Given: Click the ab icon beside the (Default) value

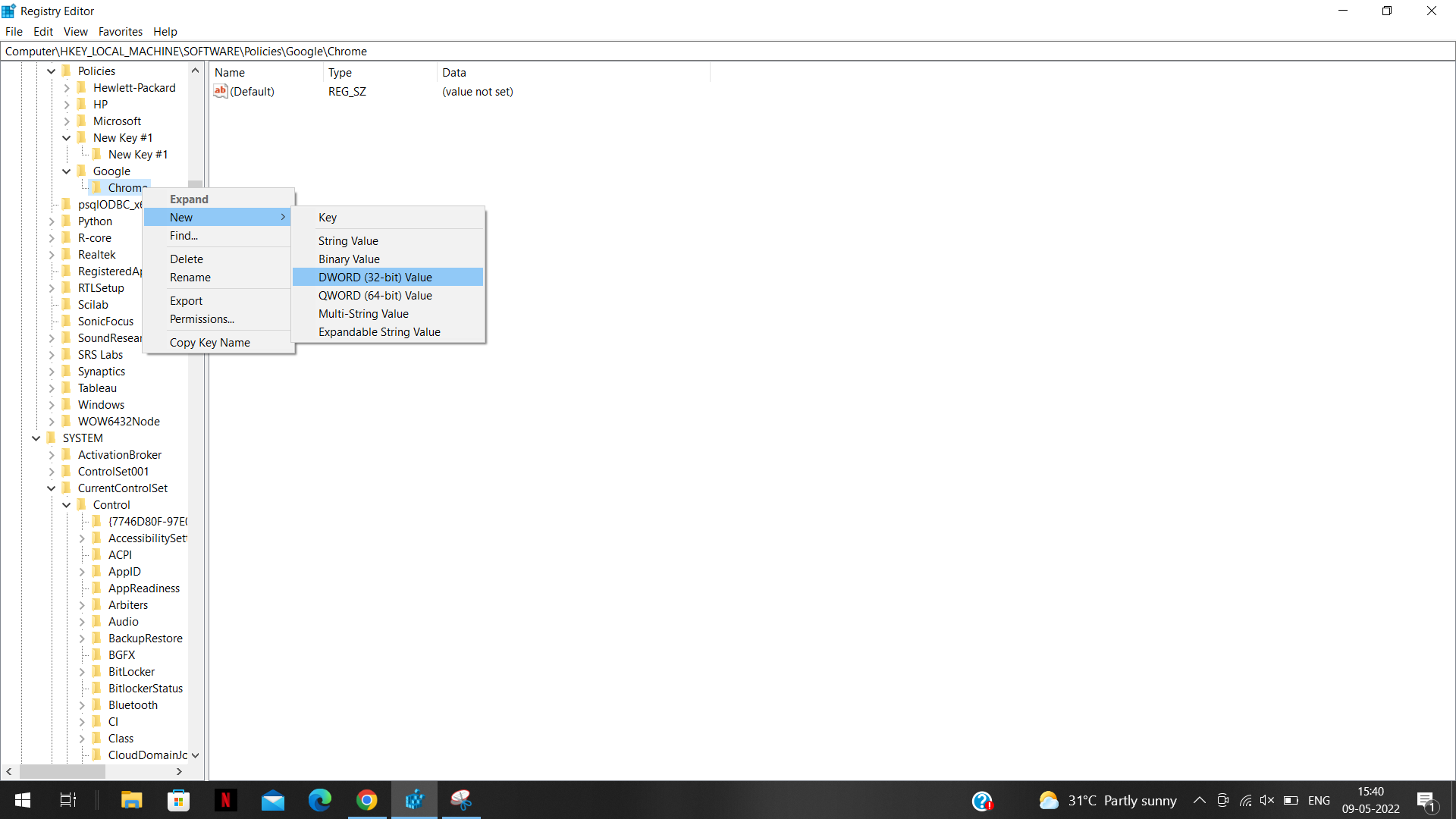Looking at the screenshot, I should click(x=220, y=91).
